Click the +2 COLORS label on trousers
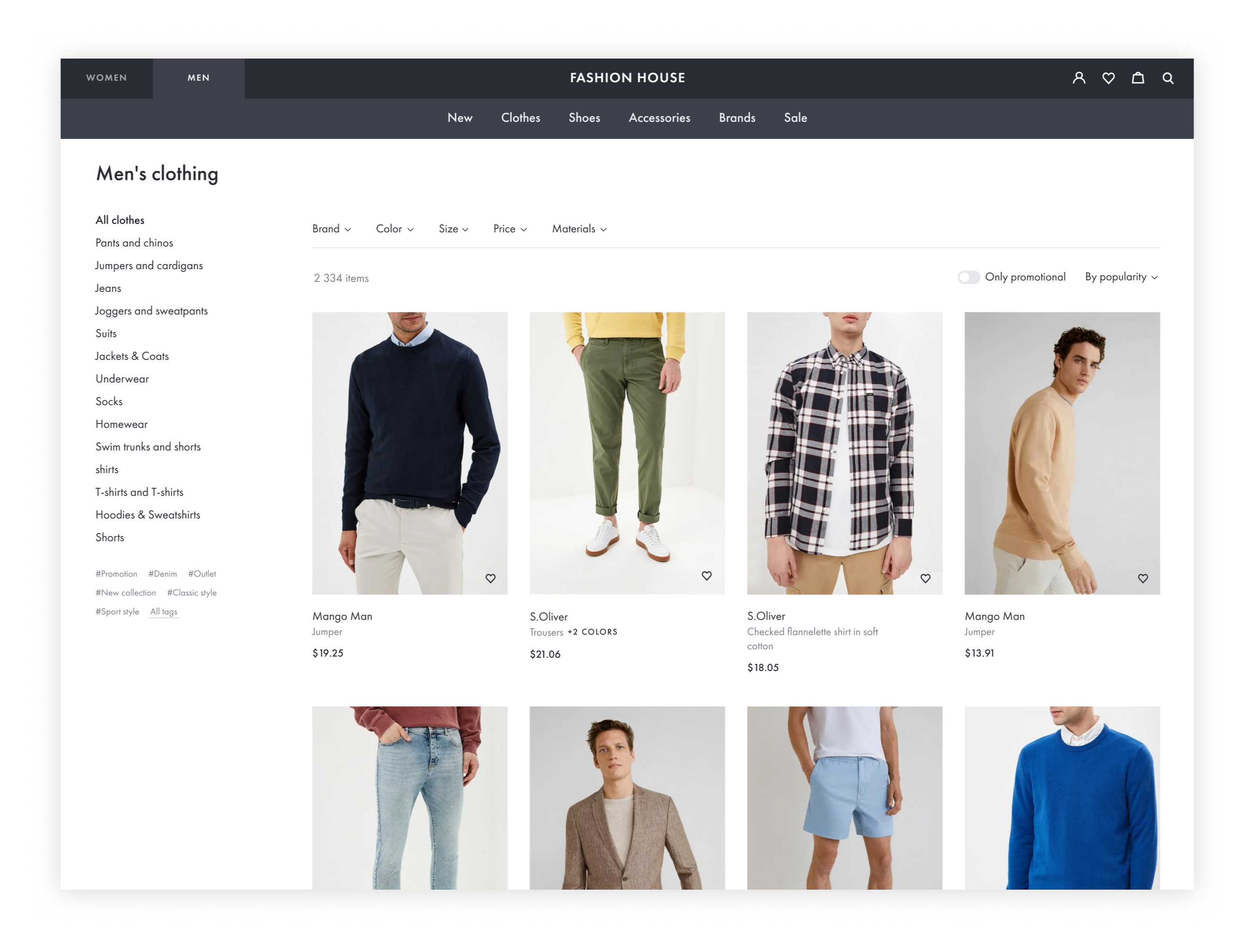This screenshot has height=952, width=1254. click(593, 632)
